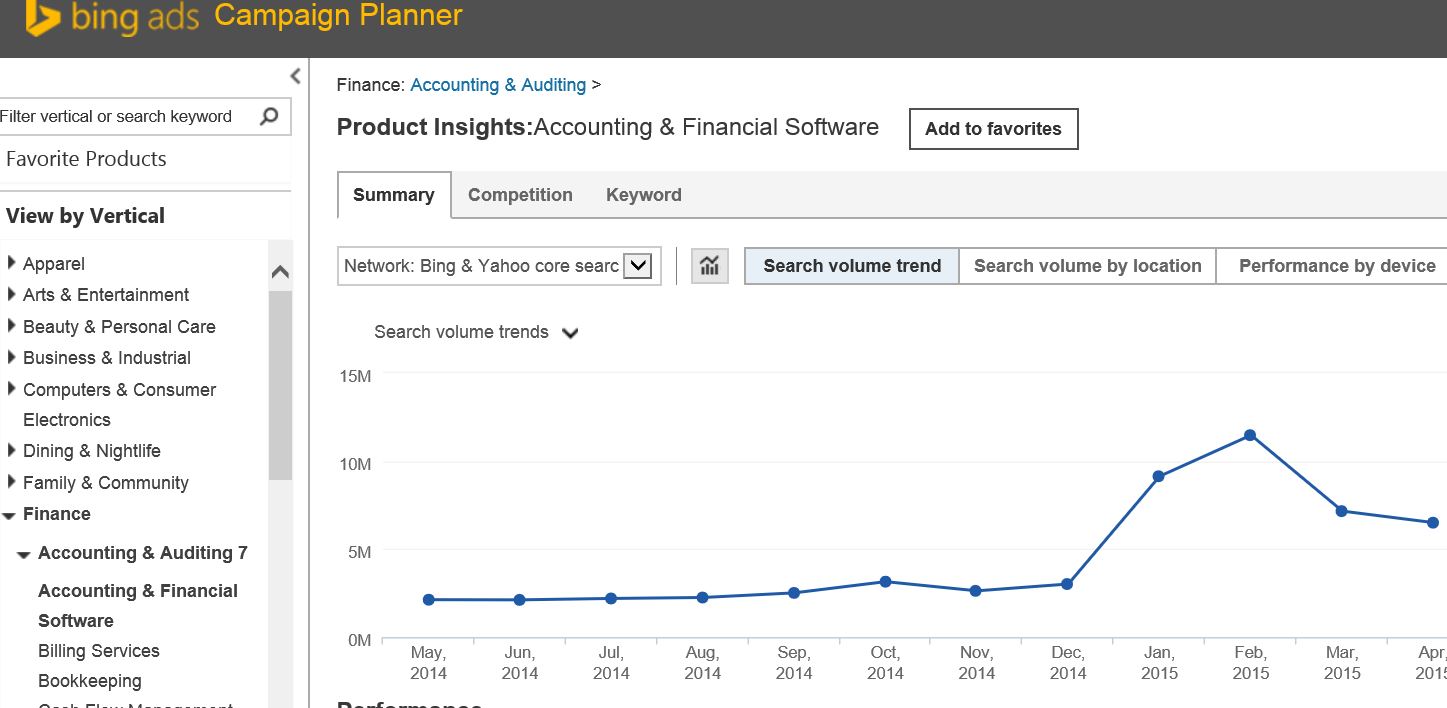The width and height of the screenshot is (1447, 708).
Task: Click the Mar 2015 data point
Action: tap(1341, 511)
